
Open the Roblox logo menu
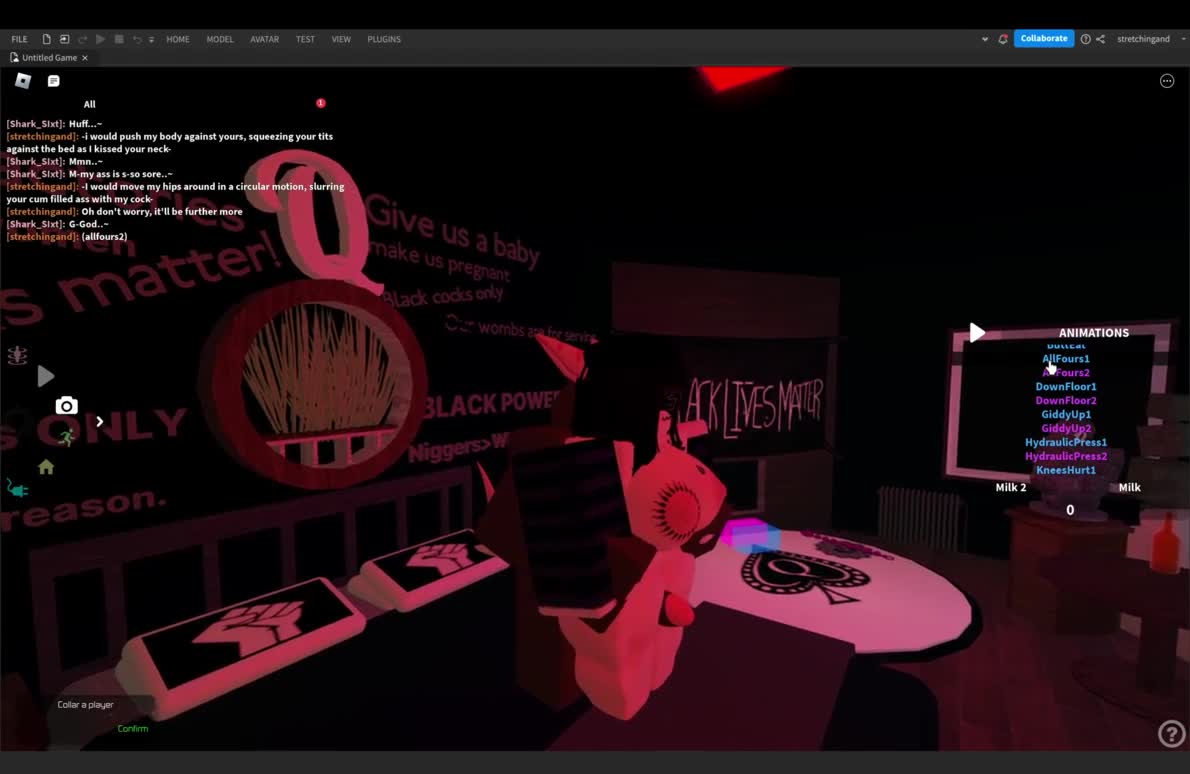(23, 81)
